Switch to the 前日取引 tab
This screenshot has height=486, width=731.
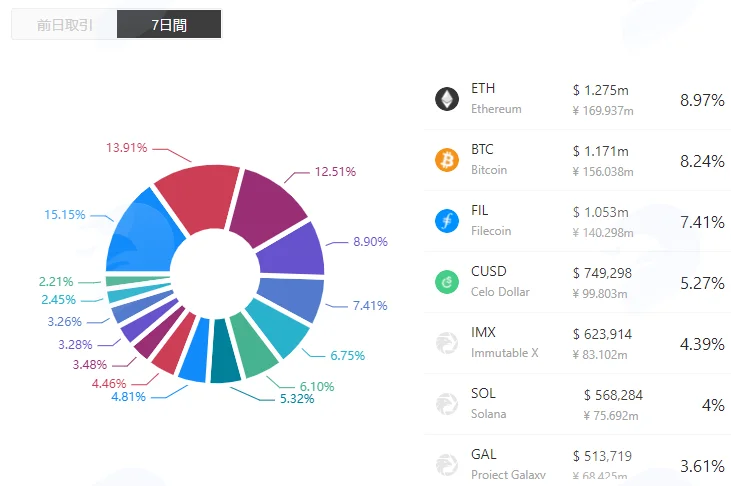pyautogui.click(x=64, y=24)
